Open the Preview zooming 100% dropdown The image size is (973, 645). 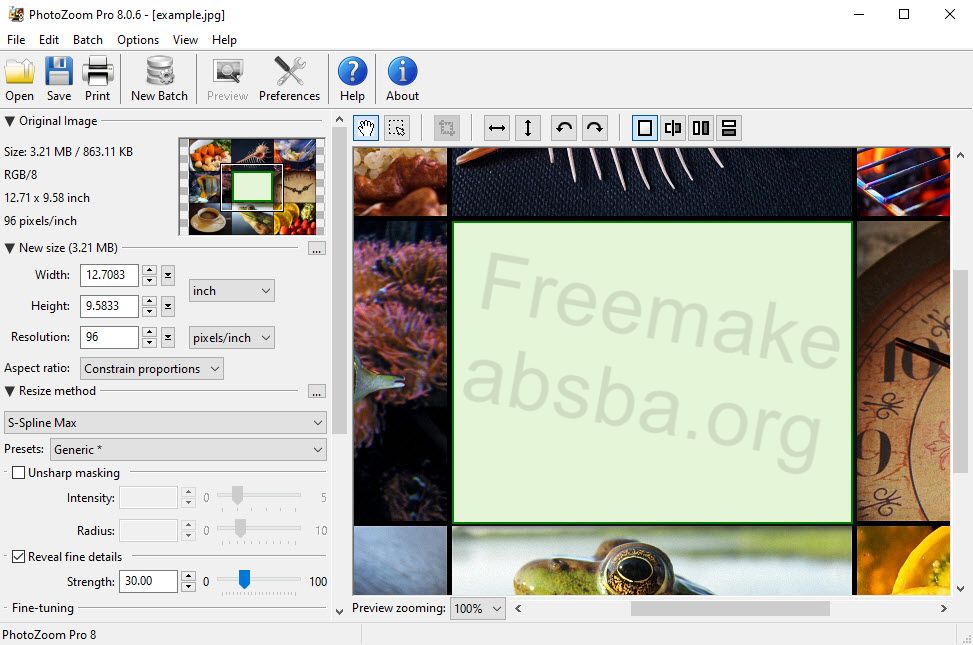478,608
